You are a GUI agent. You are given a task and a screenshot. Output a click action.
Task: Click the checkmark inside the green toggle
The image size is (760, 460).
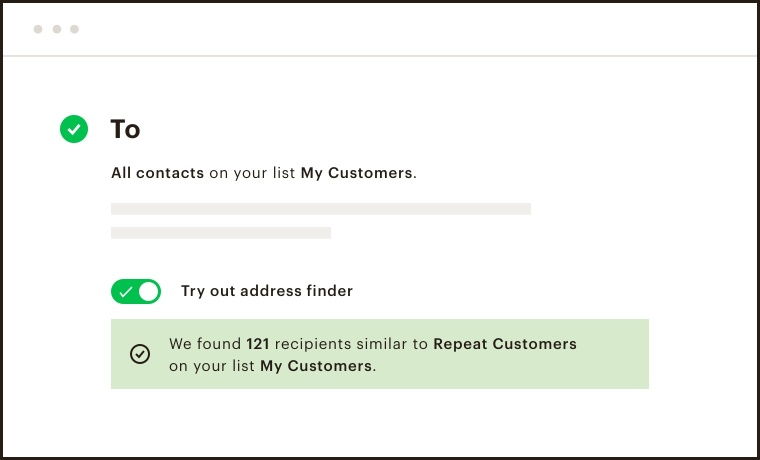126,292
